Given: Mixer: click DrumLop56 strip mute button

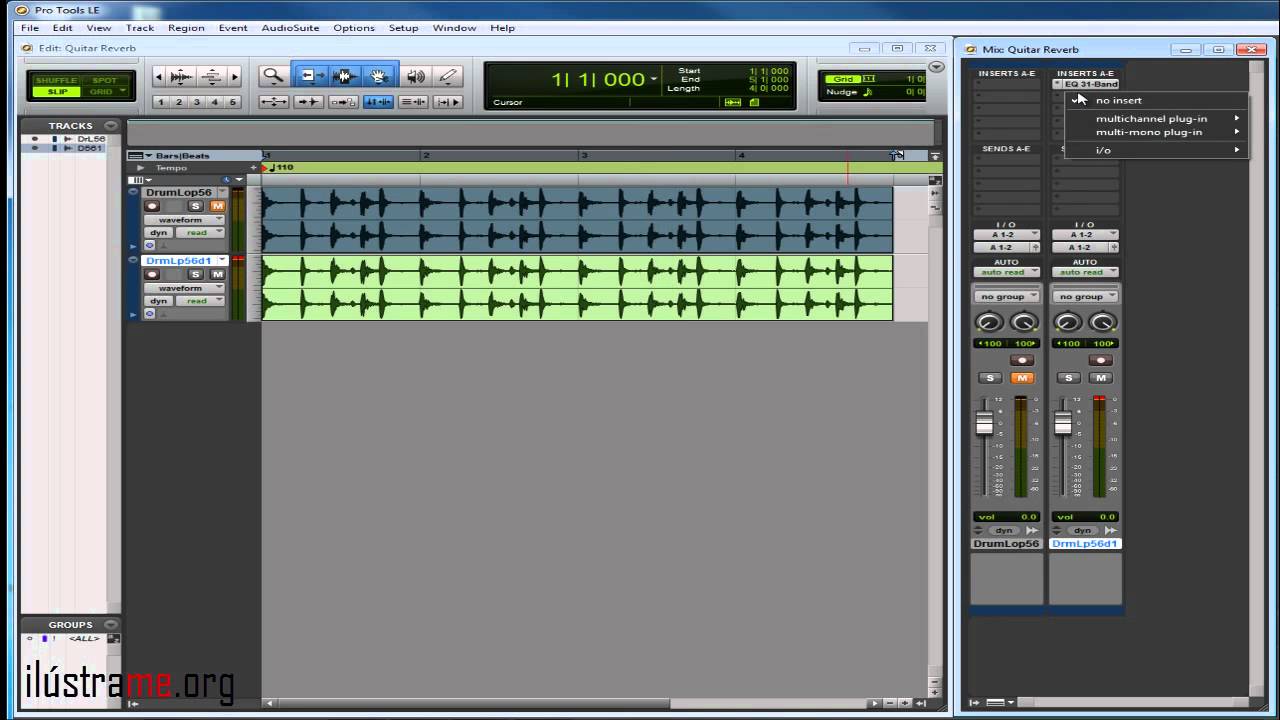Looking at the screenshot, I should click(1022, 378).
